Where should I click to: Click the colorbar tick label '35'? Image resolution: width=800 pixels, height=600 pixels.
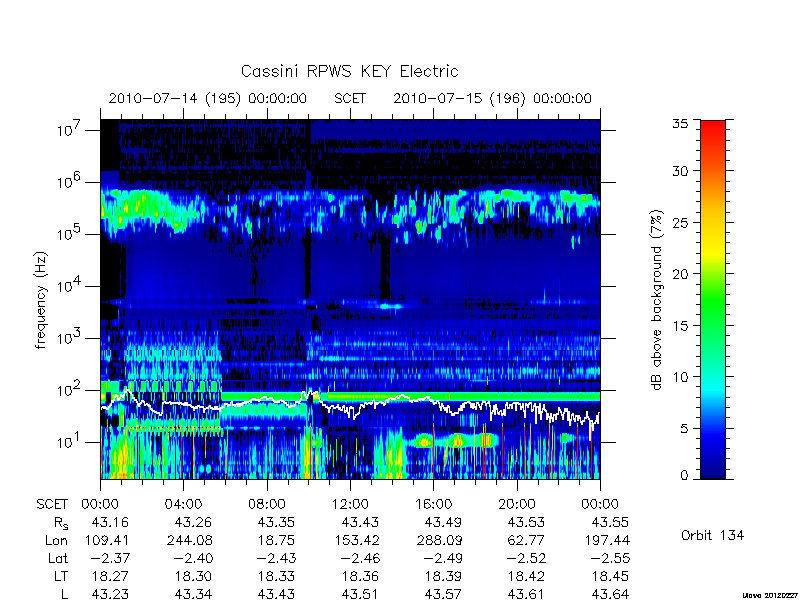click(x=680, y=123)
